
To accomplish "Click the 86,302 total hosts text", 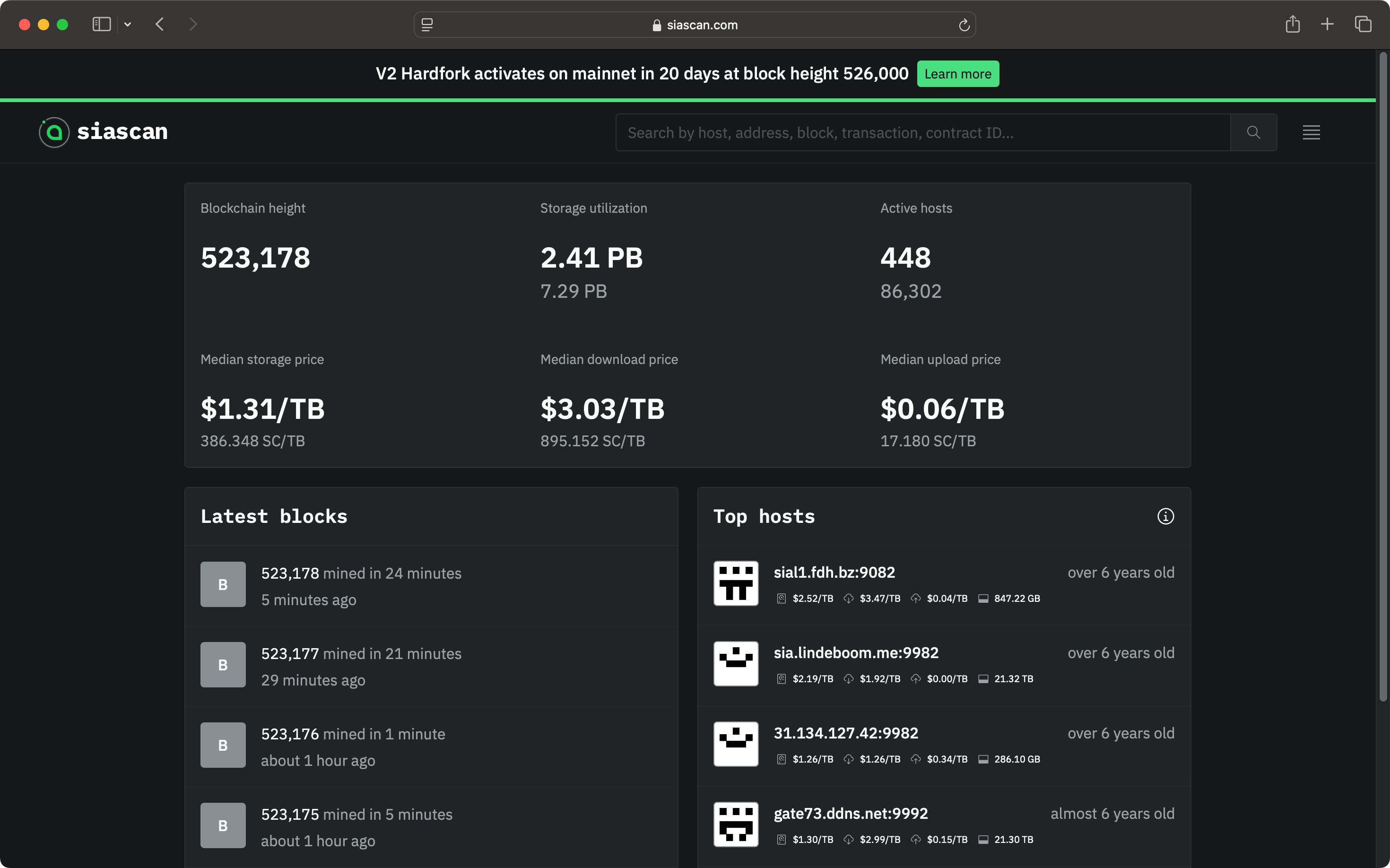I will [911, 291].
